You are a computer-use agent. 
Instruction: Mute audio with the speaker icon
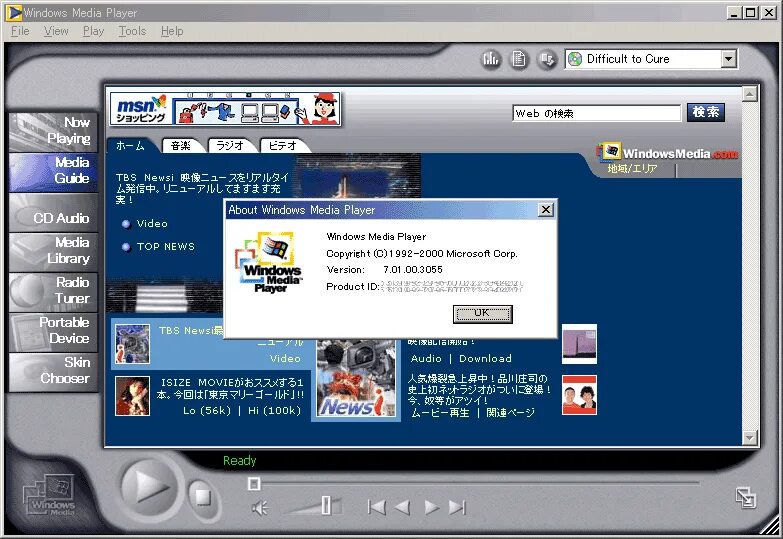[260, 509]
